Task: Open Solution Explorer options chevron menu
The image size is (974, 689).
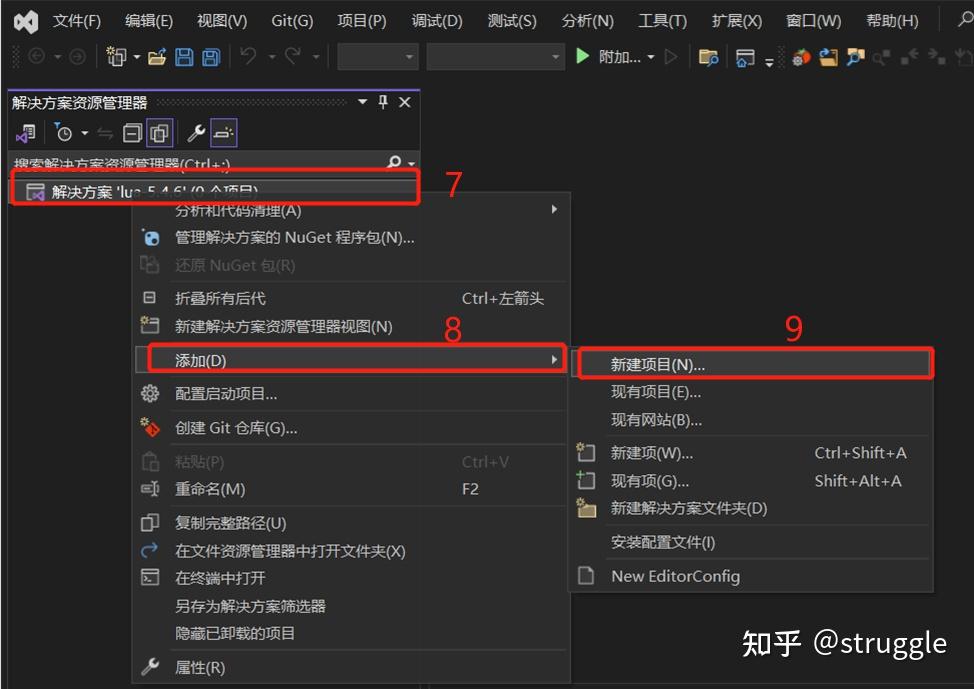Action: [364, 101]
